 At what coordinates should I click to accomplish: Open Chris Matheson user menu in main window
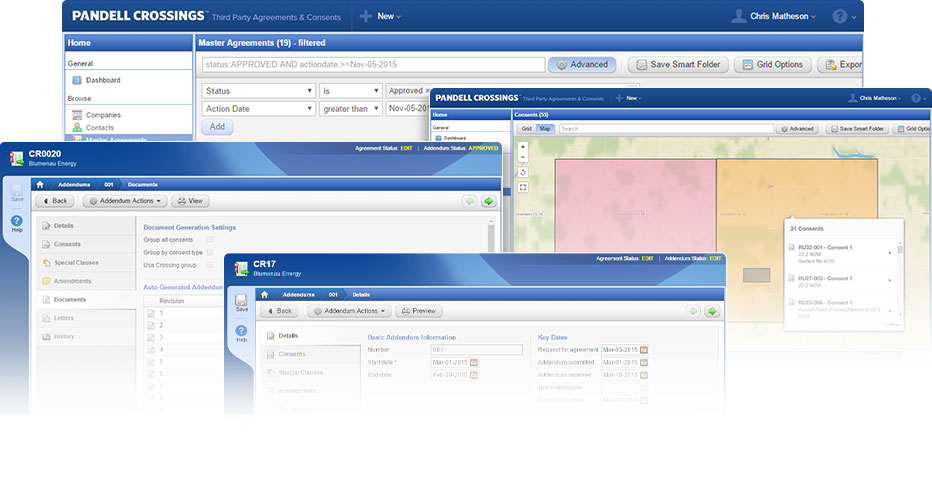click(773, 16)
